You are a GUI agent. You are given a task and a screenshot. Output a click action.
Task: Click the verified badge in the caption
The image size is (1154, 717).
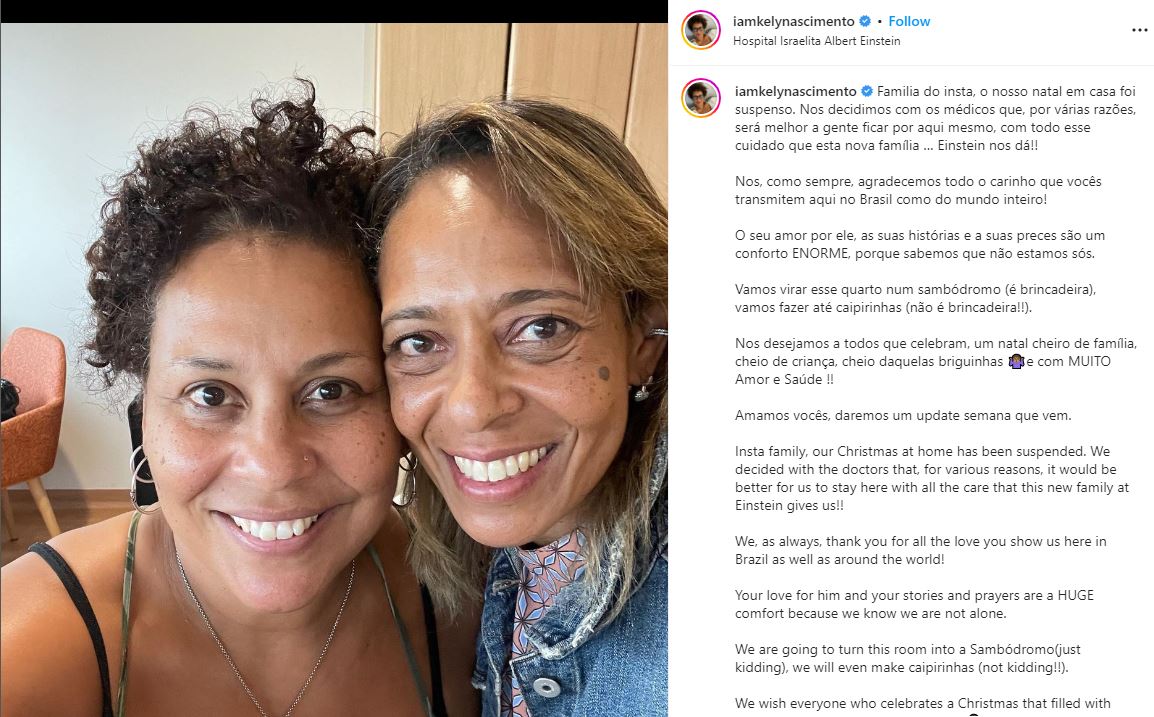click(x=867, y=91)
